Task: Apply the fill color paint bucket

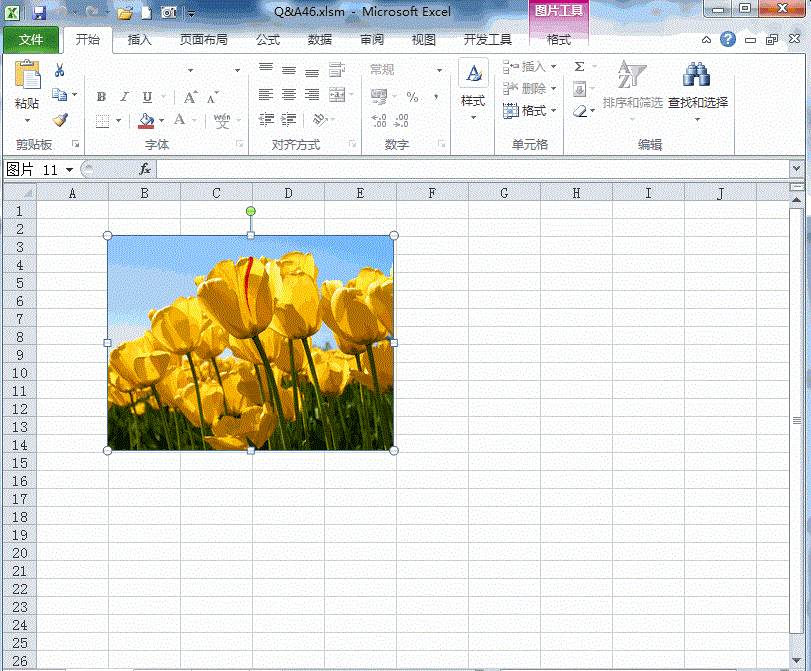Action: (x=146, y=120)
